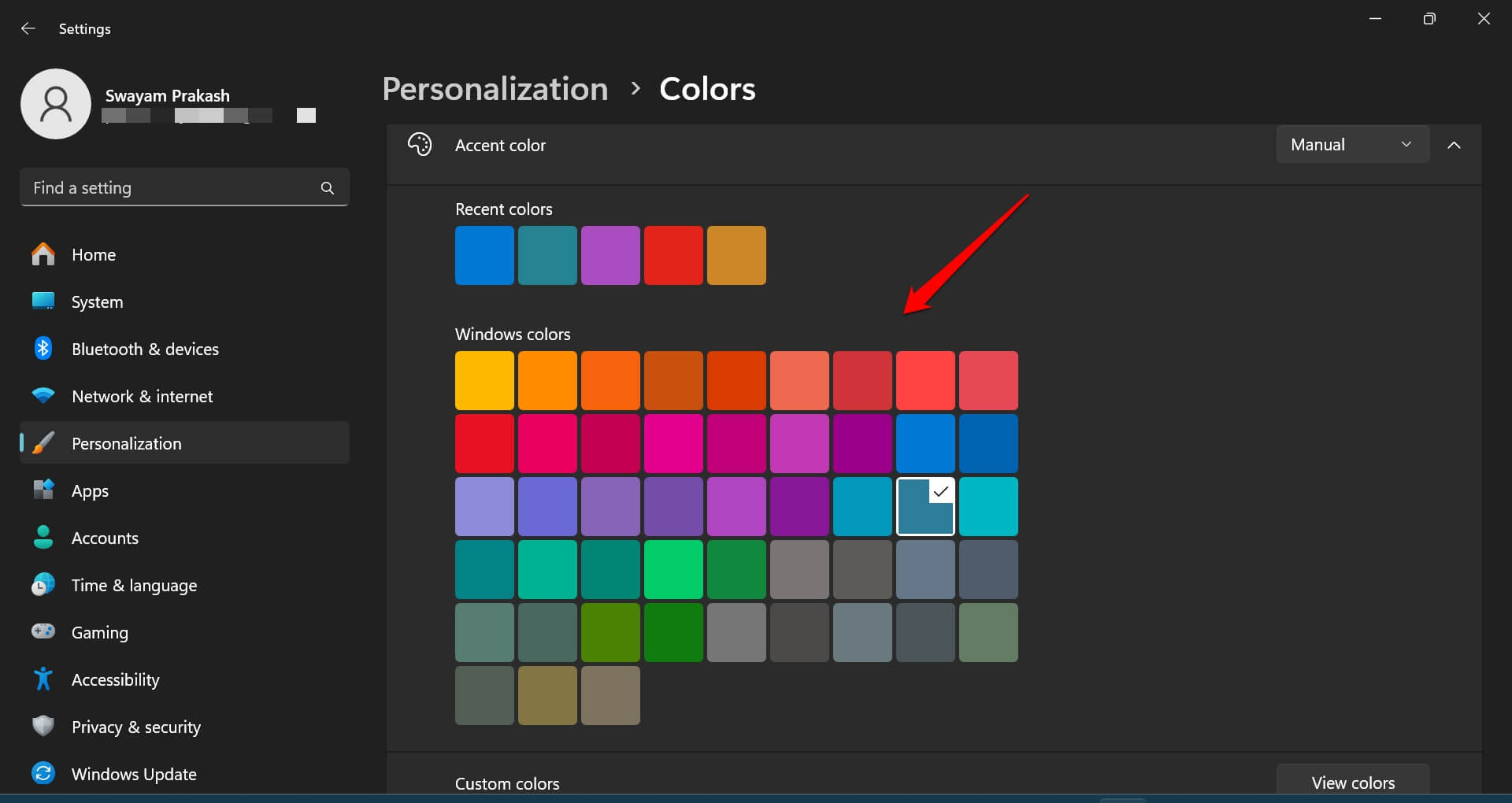This screenshot has width=1512, height=803.
Task: Click the Accessibility figure icon
Action: (43, 679)
